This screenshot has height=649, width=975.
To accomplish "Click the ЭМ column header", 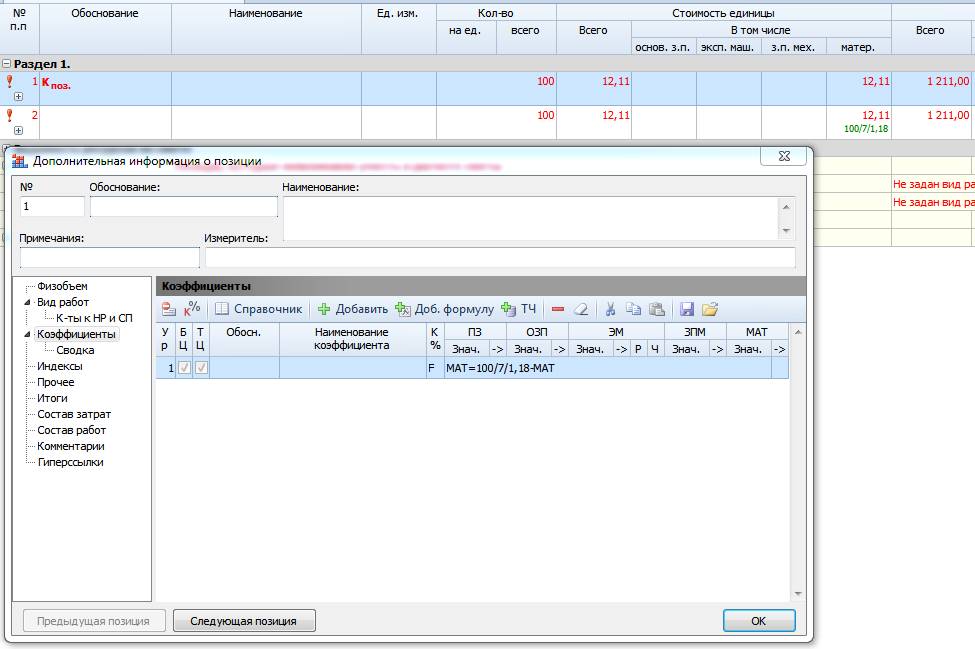I will click(616, 332).
